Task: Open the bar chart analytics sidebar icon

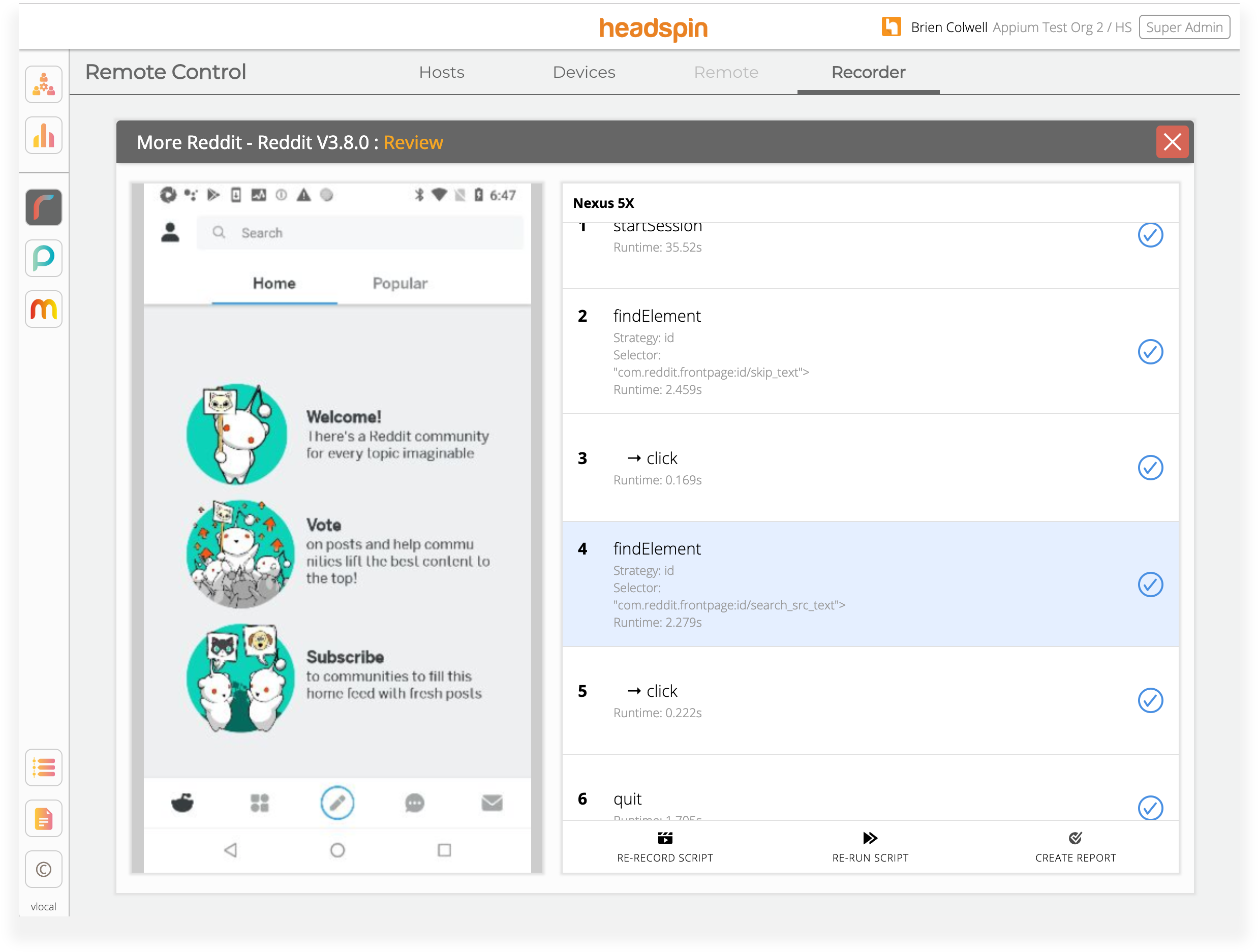Action: click(44, 136)
